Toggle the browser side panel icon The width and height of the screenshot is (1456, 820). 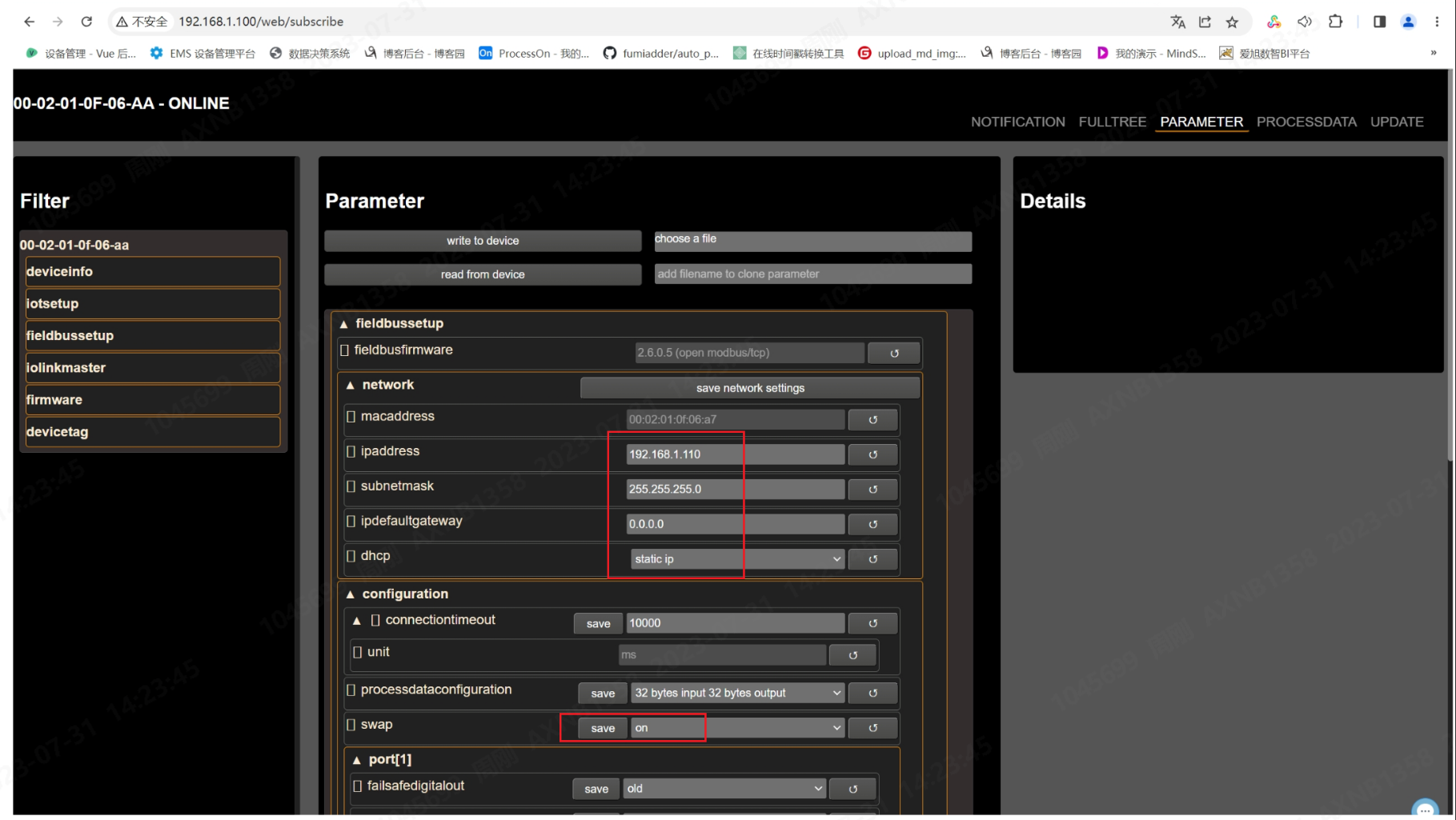coord(1379,22)
